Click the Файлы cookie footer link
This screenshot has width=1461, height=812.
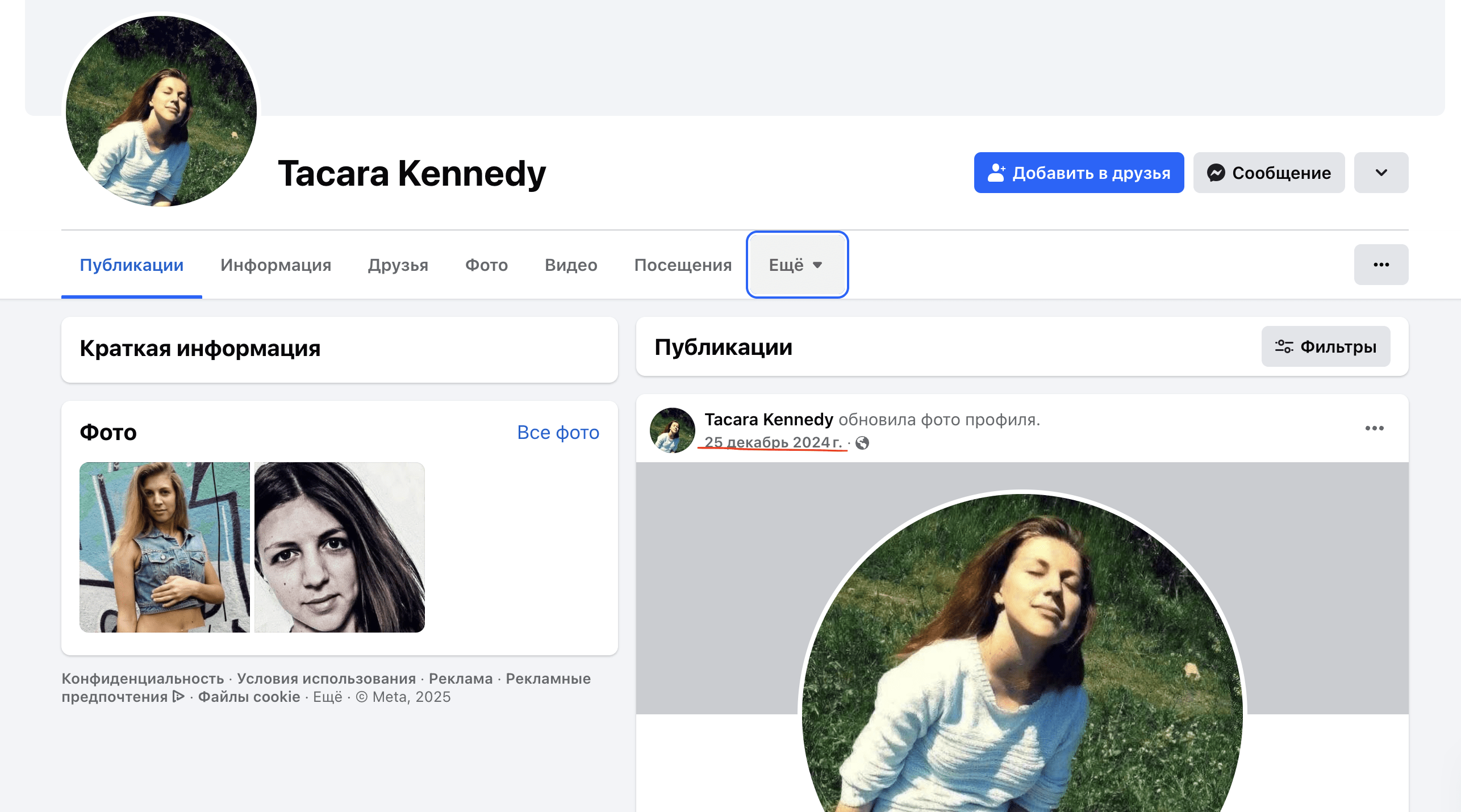tap(249, 697)
